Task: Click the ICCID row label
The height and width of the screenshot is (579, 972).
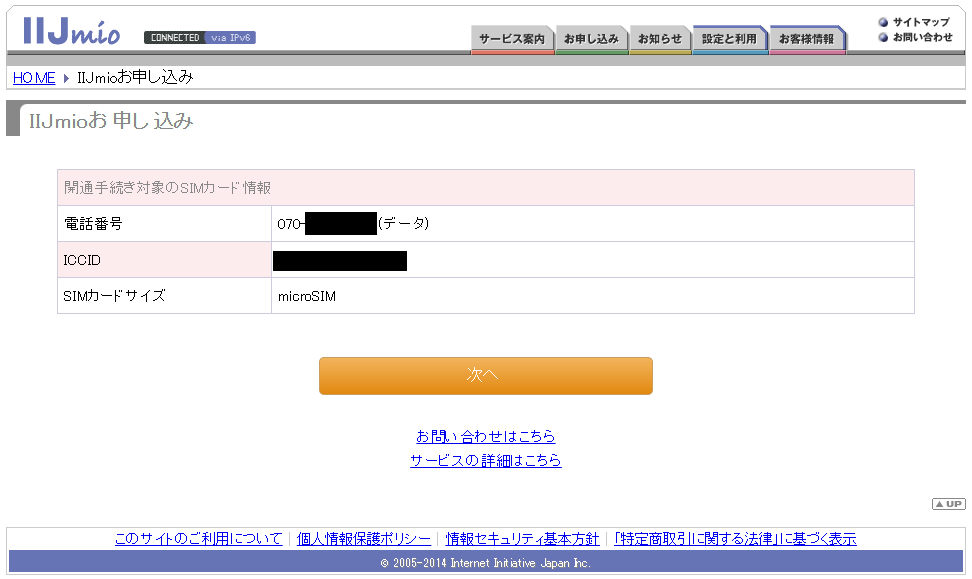Action: (164, 260)
